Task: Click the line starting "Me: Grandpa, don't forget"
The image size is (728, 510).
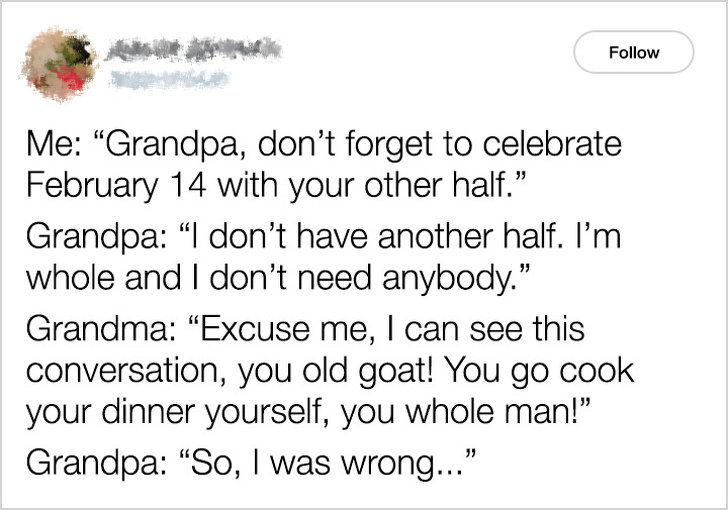Action: (324, 144)
